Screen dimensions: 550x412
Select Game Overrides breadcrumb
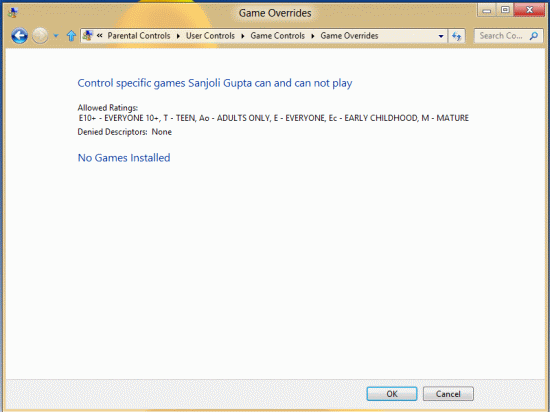(x=349, y=36)
